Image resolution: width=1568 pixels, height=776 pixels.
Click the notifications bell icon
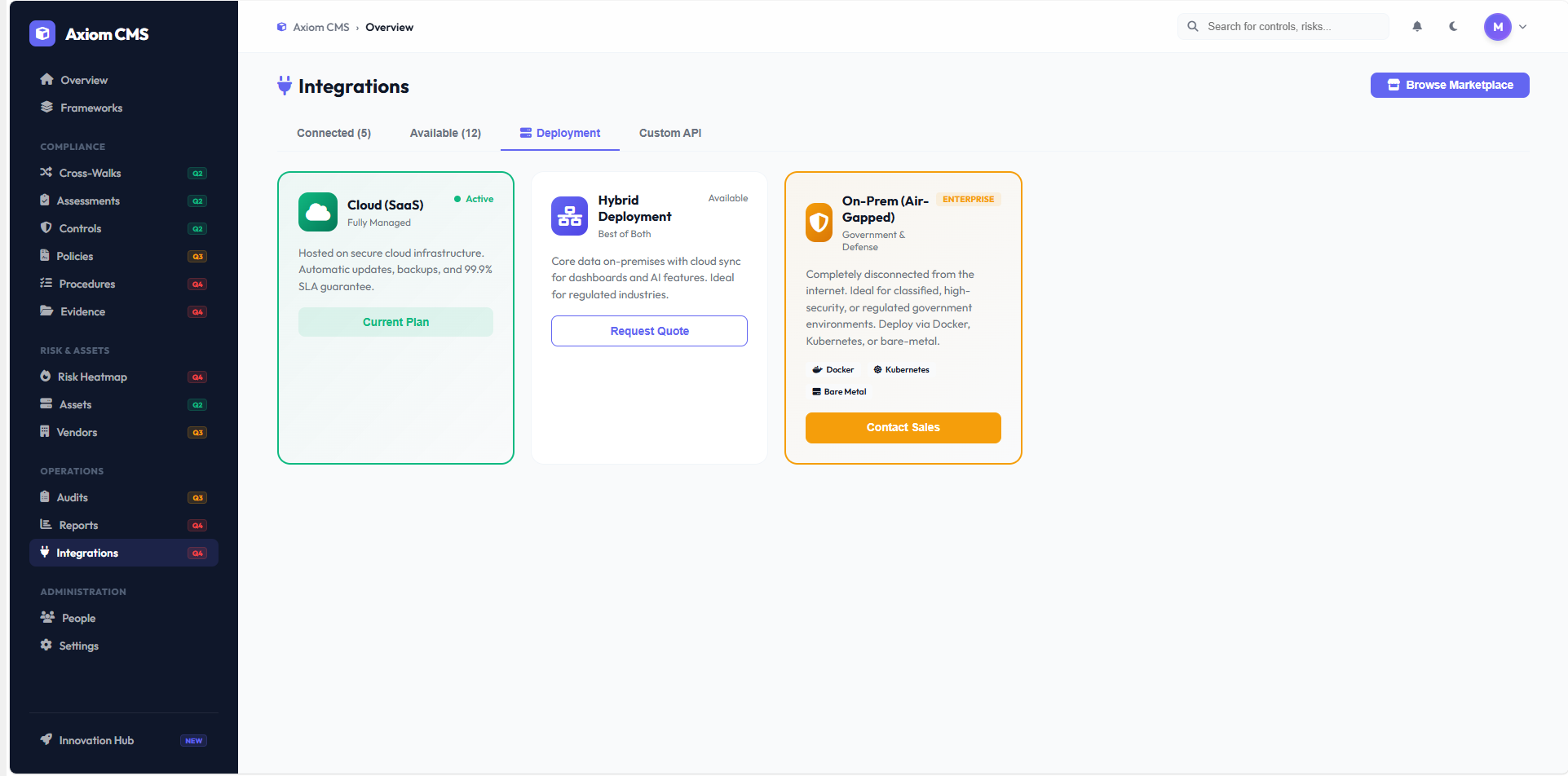(x=1417, y=27)
